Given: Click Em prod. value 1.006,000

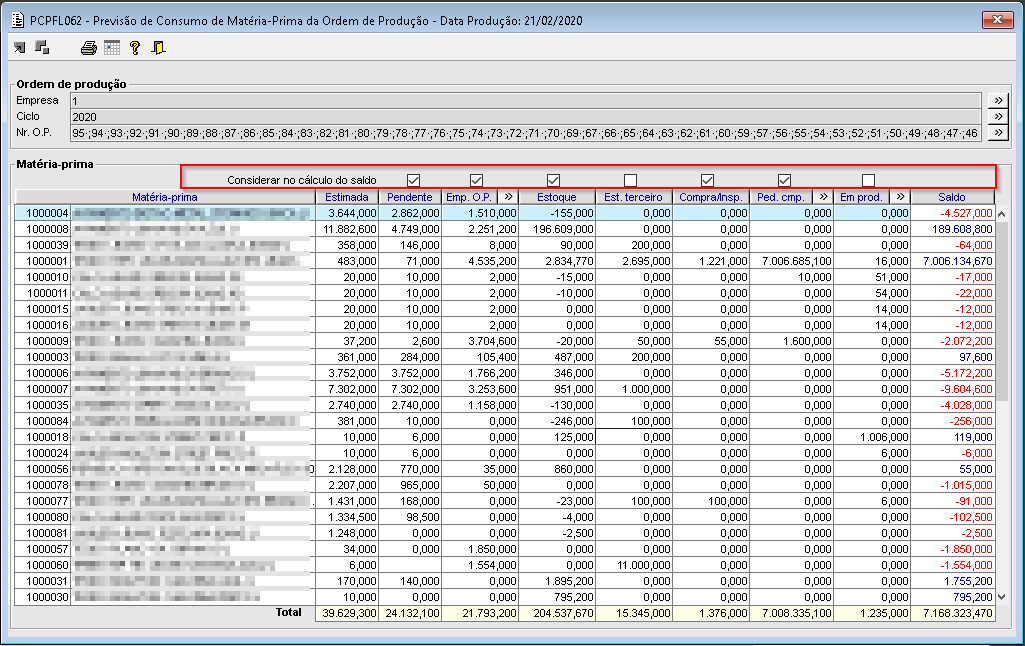Looking at the screenshot, I should (884, 437).
